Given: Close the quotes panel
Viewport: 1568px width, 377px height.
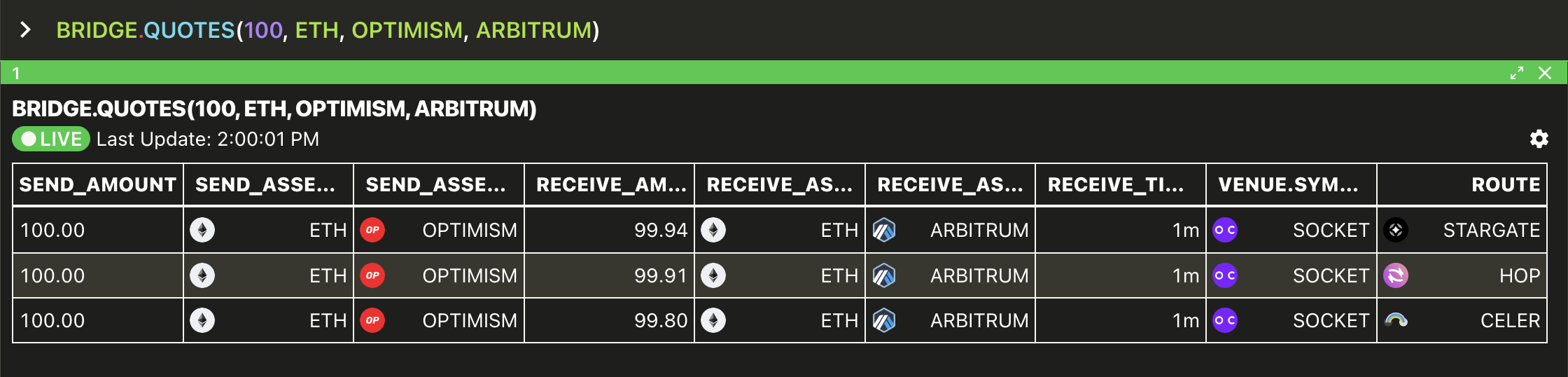Looking at the screenshot, I should tap(1545, 73).
